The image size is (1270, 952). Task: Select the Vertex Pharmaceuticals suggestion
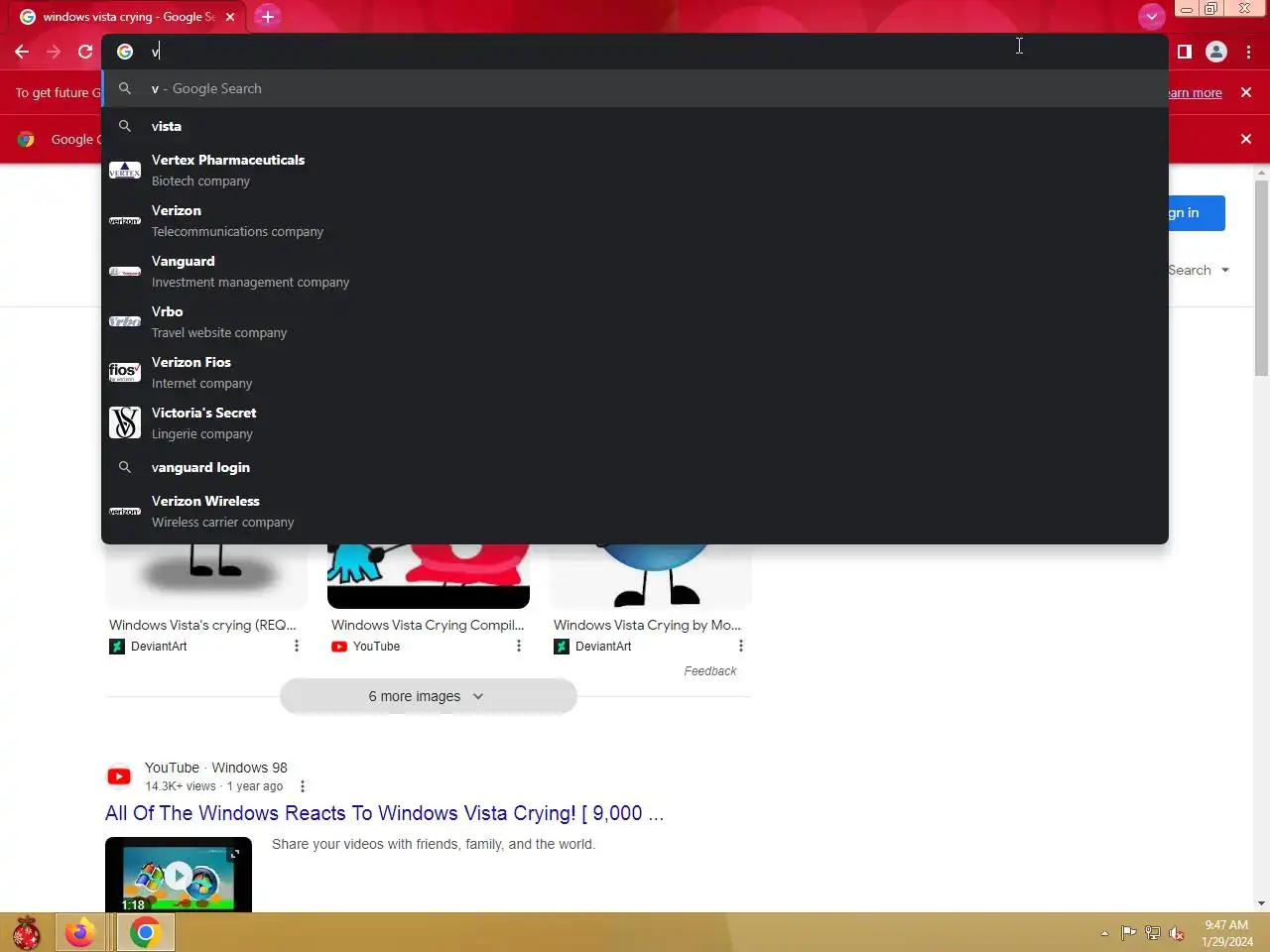tap(635, 171)
